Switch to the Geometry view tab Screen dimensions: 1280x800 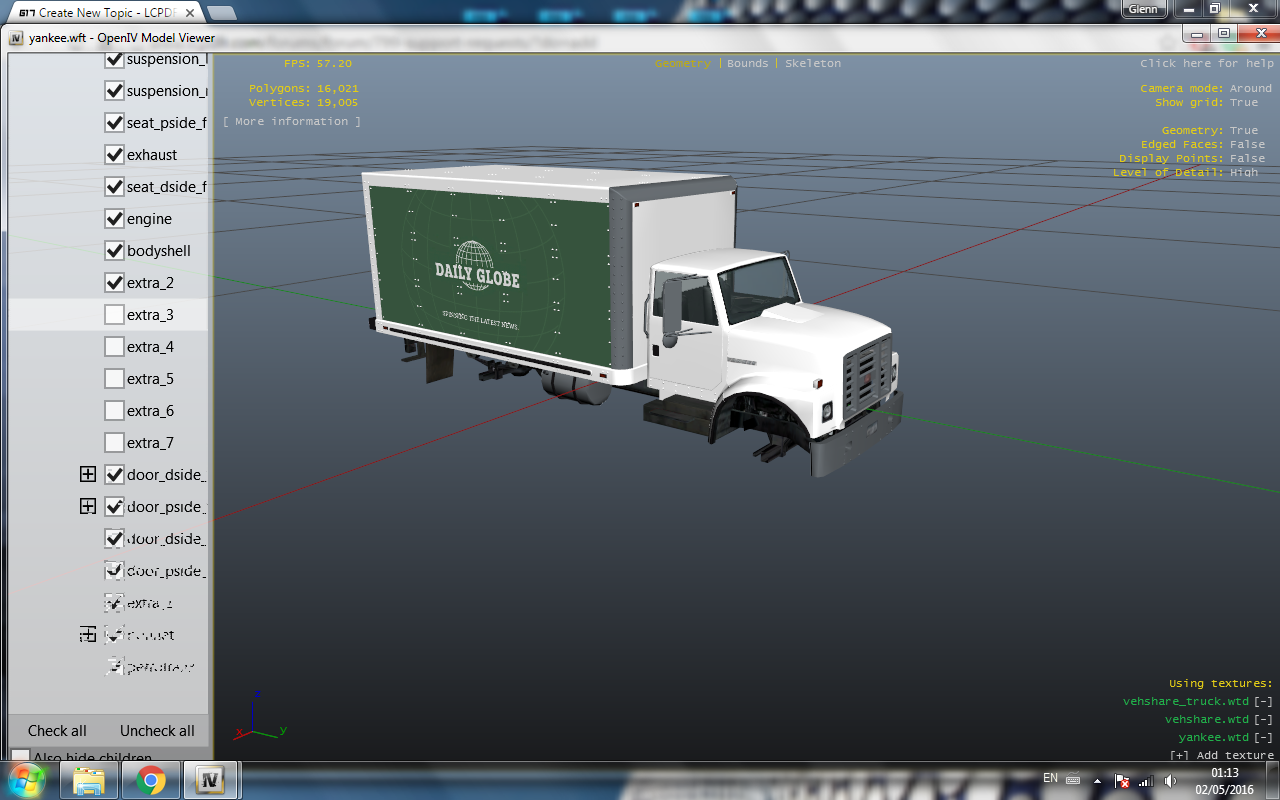click(x=683, y=63)
